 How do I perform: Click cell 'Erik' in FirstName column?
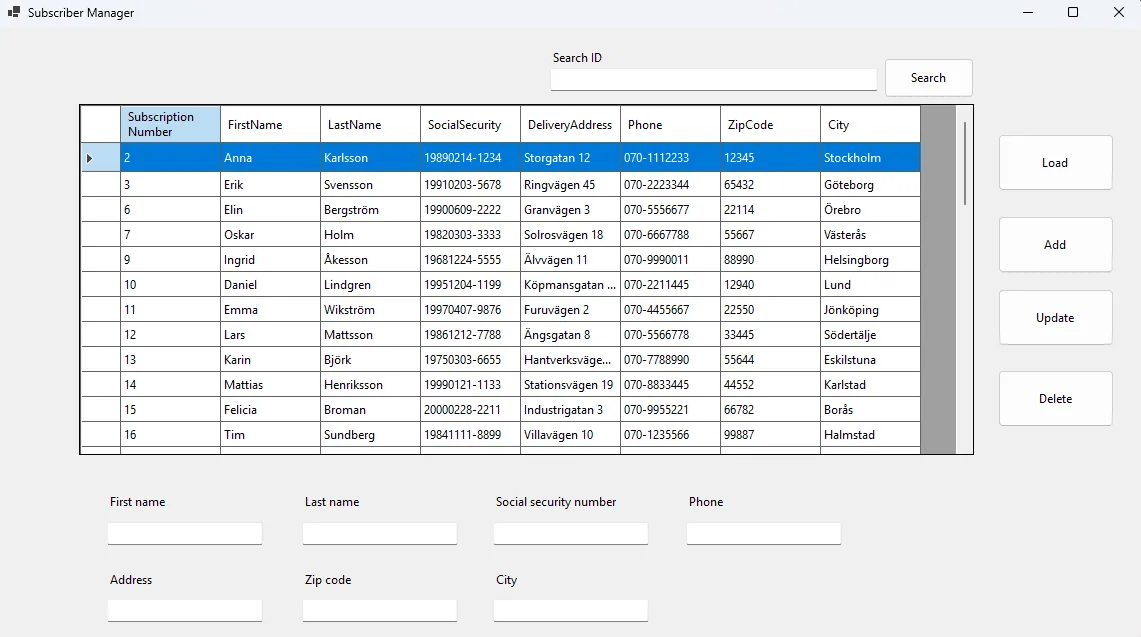pyautogui.click(x=270, y=185)
